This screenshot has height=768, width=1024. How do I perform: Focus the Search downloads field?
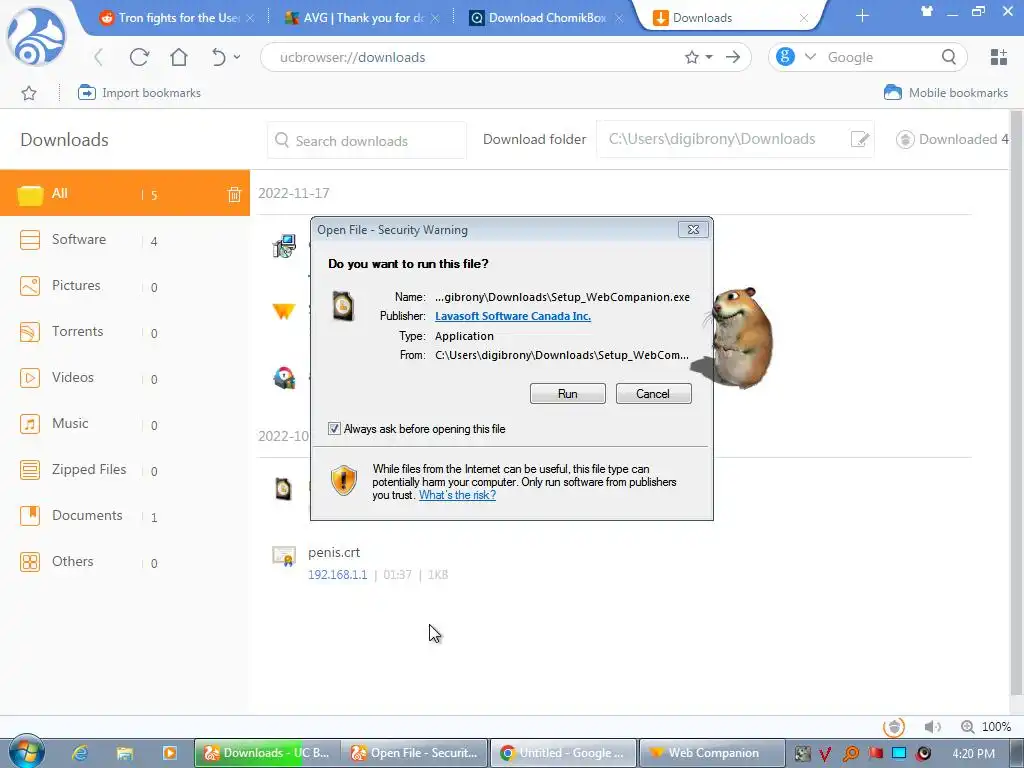click(x=367, y=140)
